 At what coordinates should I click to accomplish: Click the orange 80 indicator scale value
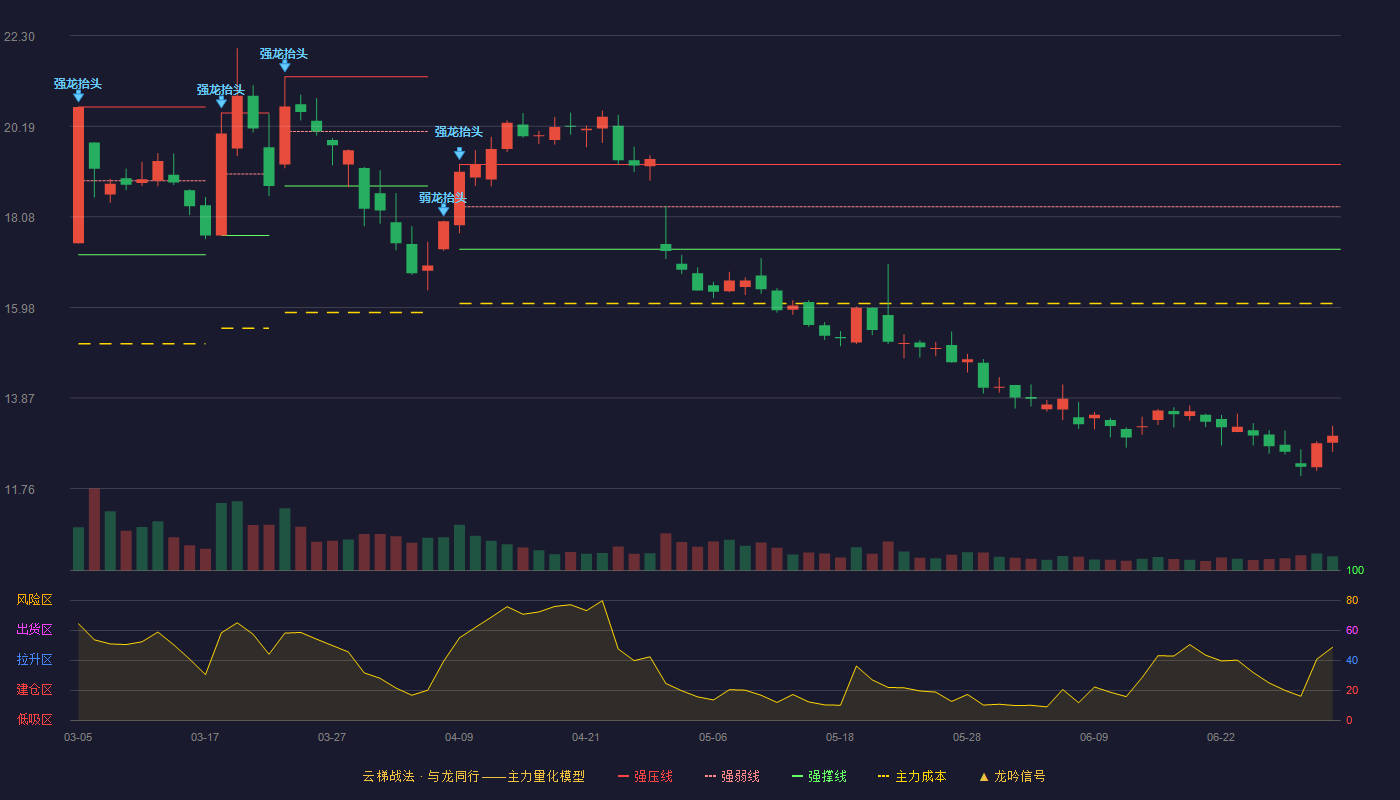(x=1352, y=601)
